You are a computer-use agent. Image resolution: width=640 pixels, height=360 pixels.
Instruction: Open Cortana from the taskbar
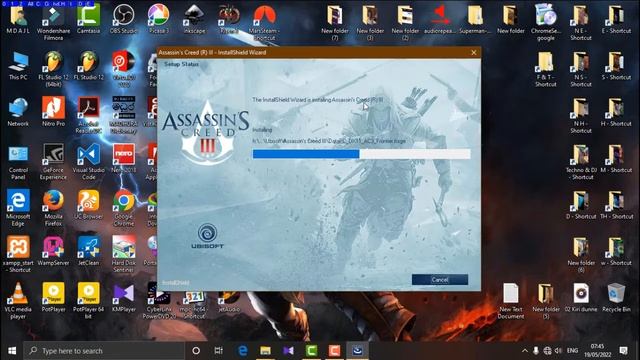click(196, 351)
